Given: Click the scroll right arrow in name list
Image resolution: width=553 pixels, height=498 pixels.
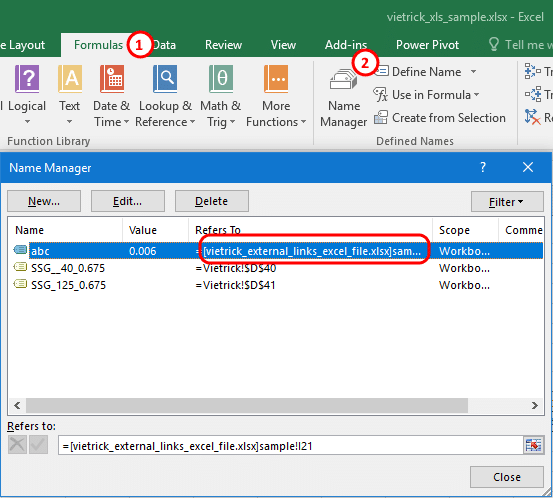Looking at the screenshot, I should tap(535, 405).
